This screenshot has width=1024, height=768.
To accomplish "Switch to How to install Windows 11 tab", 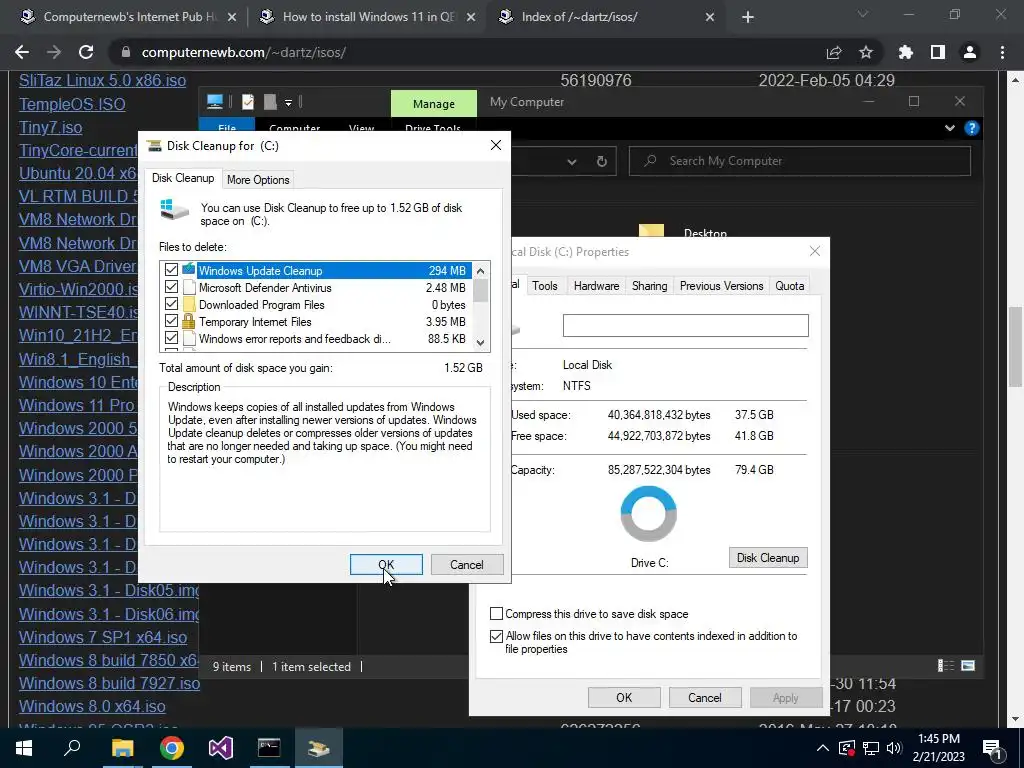I will 368,17.
